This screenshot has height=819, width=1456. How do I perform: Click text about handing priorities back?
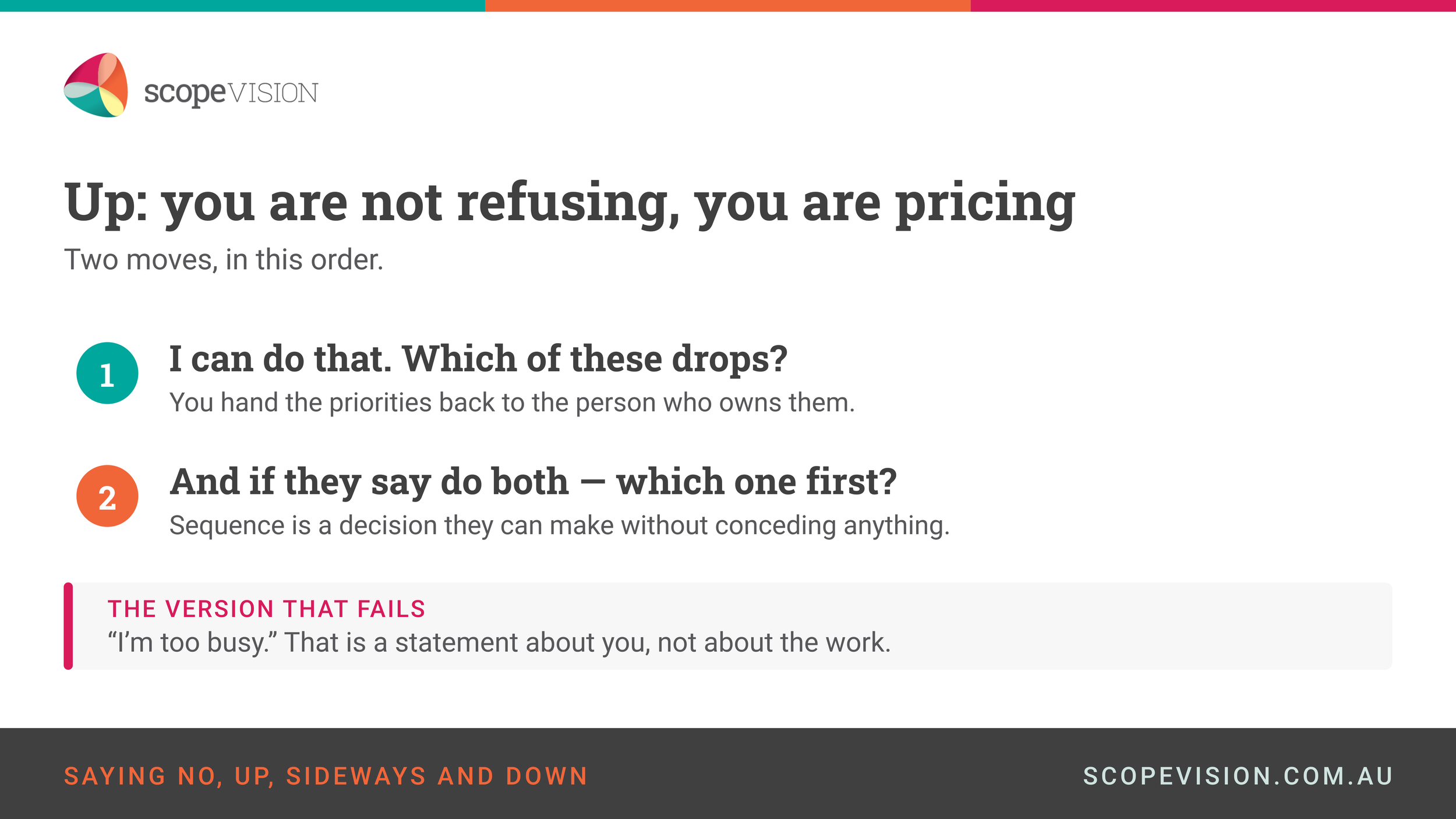[512, 403]
